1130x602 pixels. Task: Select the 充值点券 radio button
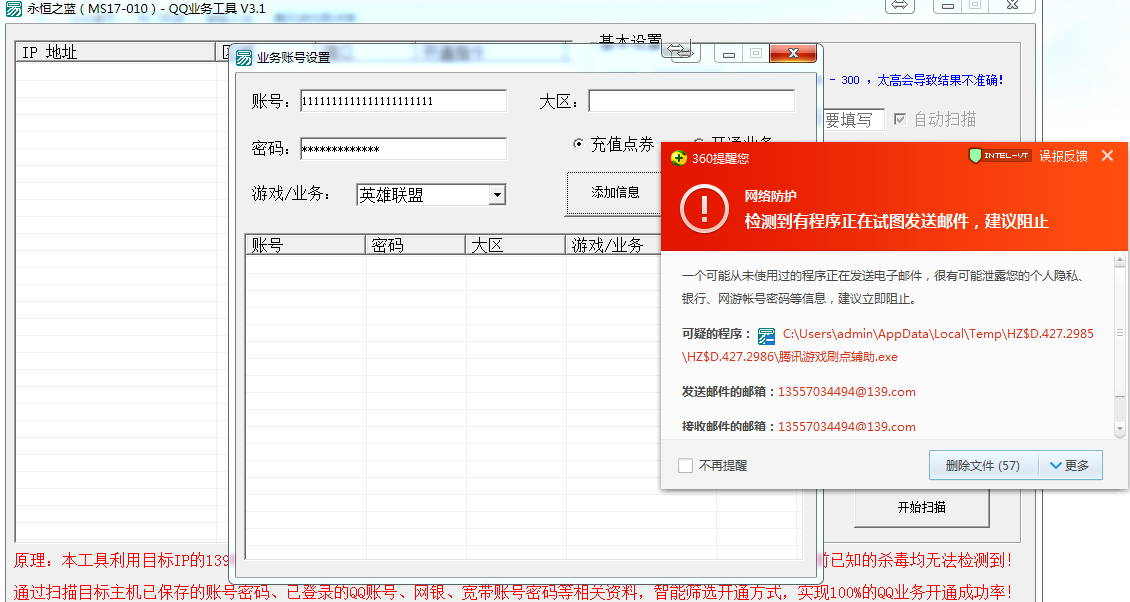tap(578, 144)
